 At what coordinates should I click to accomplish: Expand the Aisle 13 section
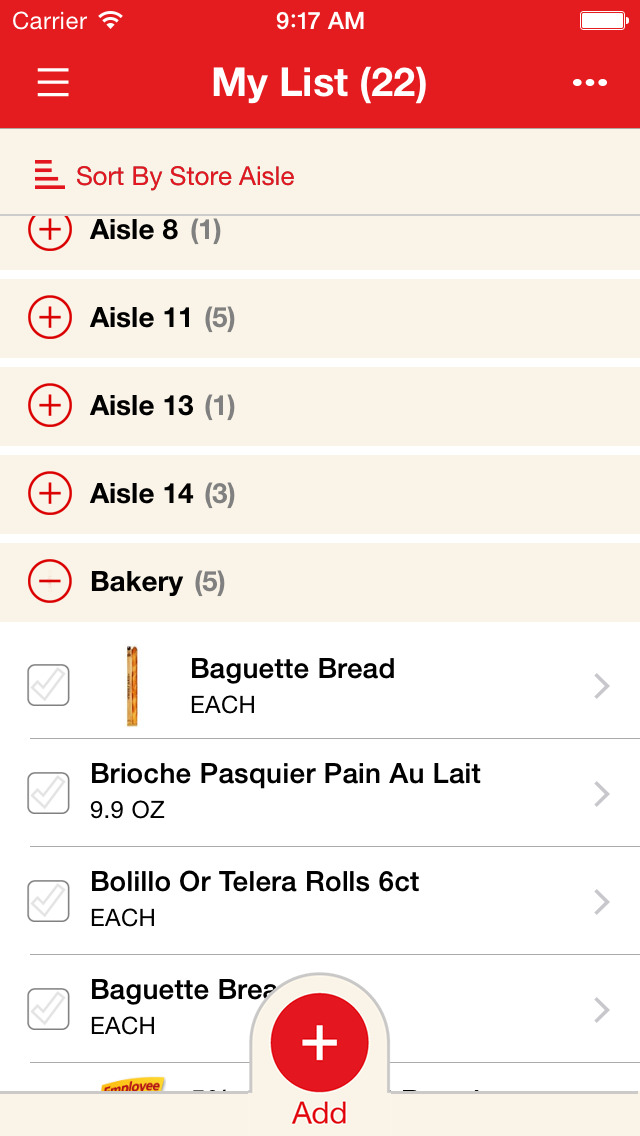click(x=49, y=406)
